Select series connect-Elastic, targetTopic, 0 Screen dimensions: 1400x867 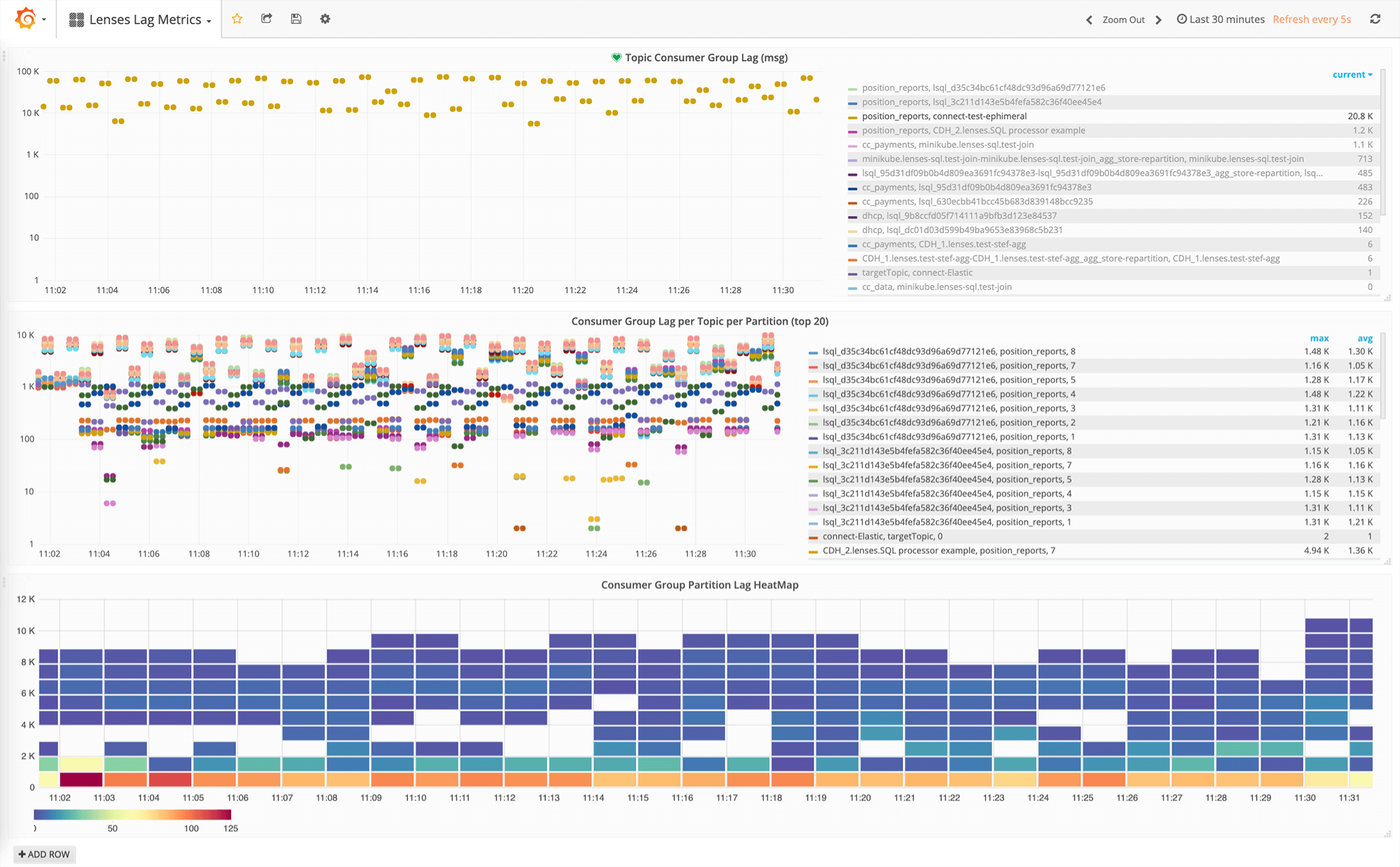tap(883, 536)
